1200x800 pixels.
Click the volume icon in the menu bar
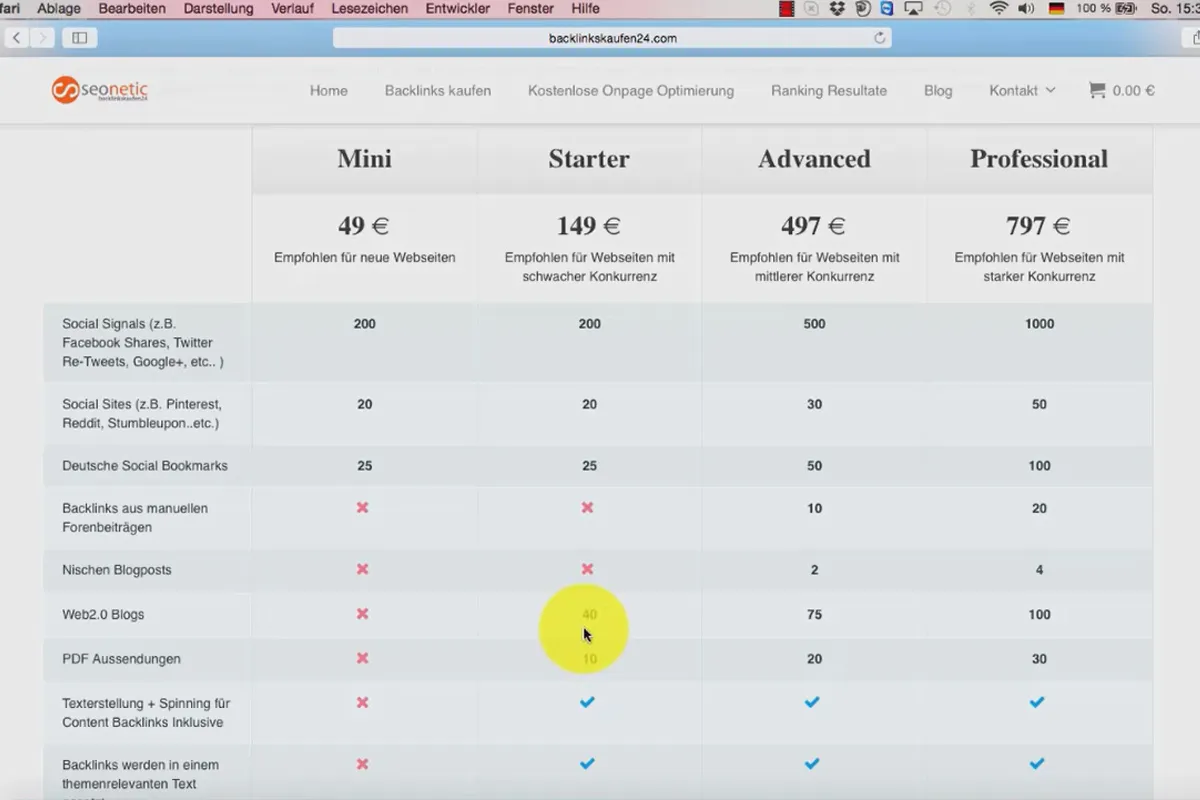tap(1026, 8)
